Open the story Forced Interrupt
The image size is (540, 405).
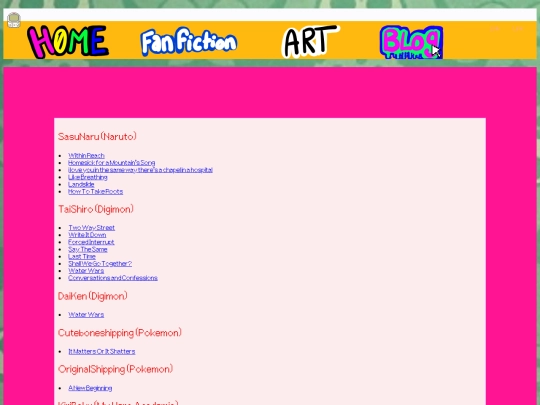(91, 242)
